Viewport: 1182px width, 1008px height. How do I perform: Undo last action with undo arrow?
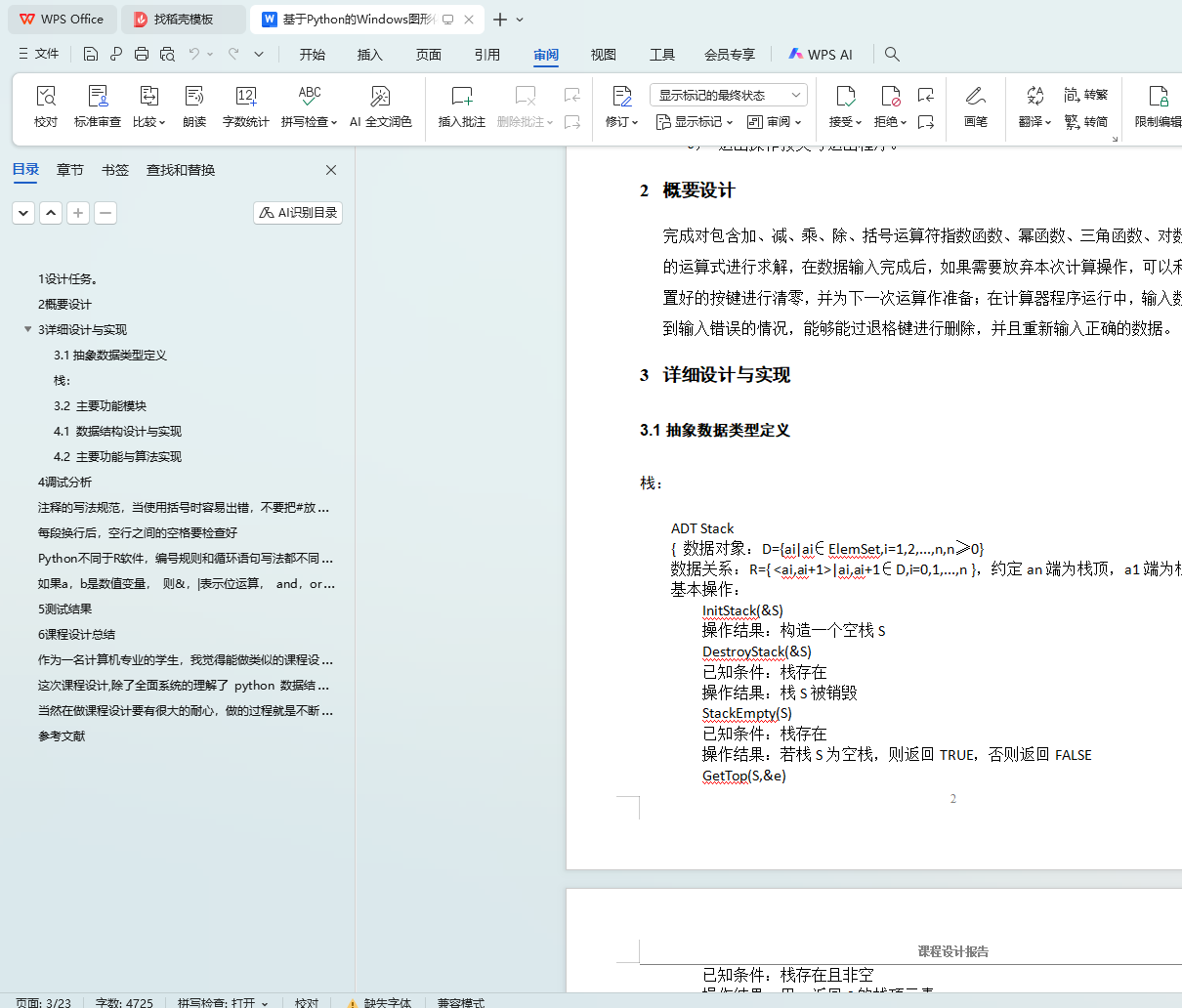pyautogui.click(x=194, y=54)
